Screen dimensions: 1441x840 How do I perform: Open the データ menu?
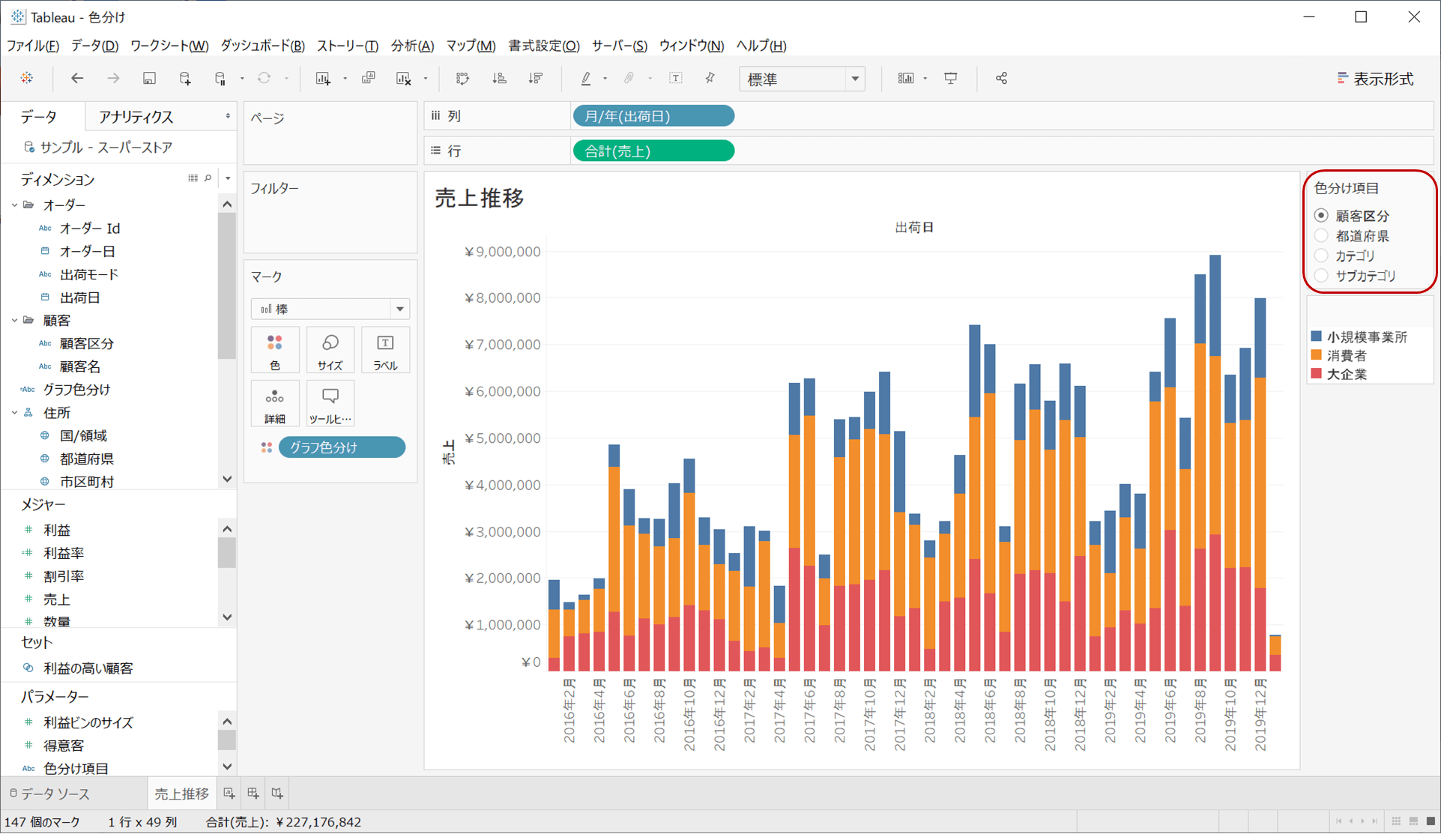[x=94, y=46]
